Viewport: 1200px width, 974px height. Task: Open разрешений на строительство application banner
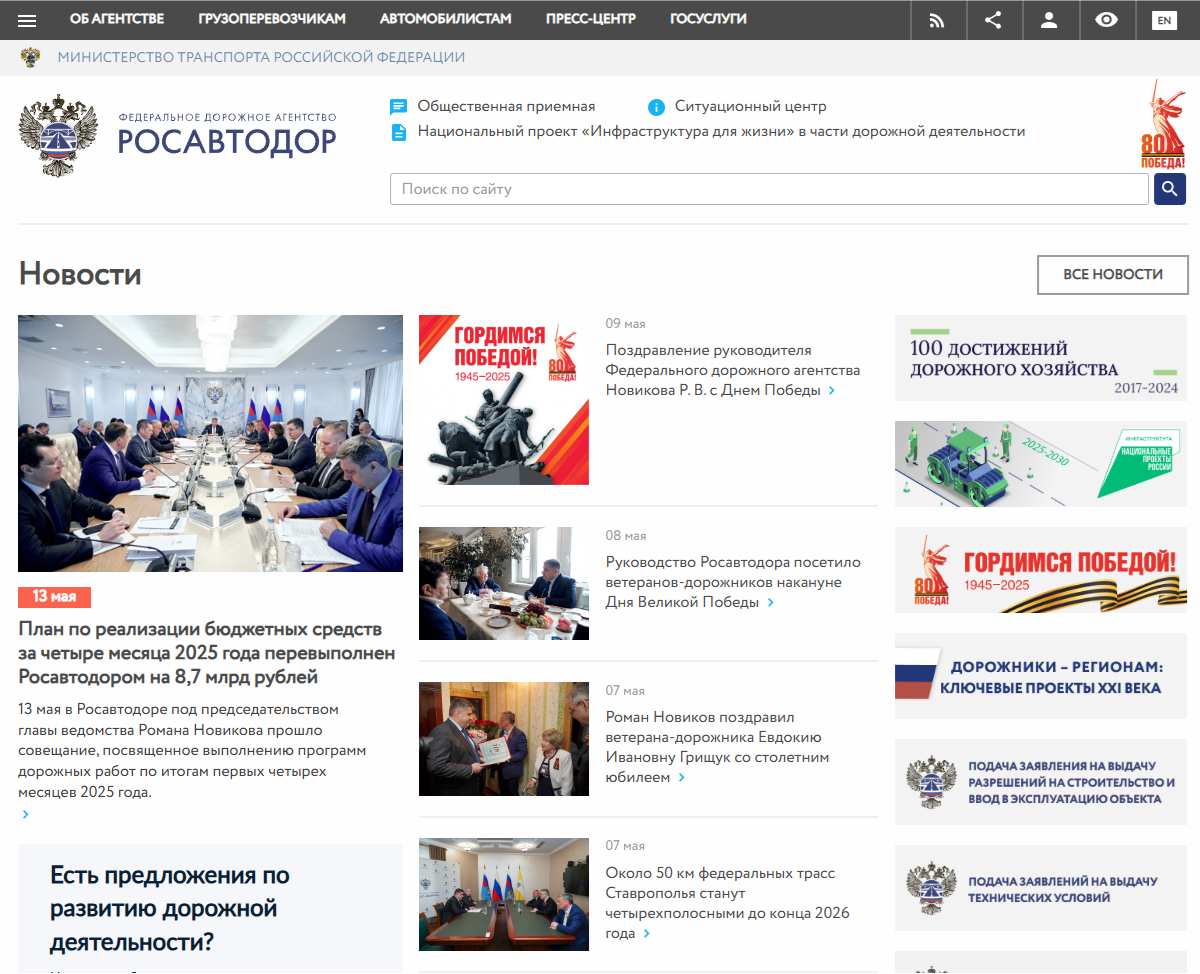pyautogui.click(x=1041, y=782)
